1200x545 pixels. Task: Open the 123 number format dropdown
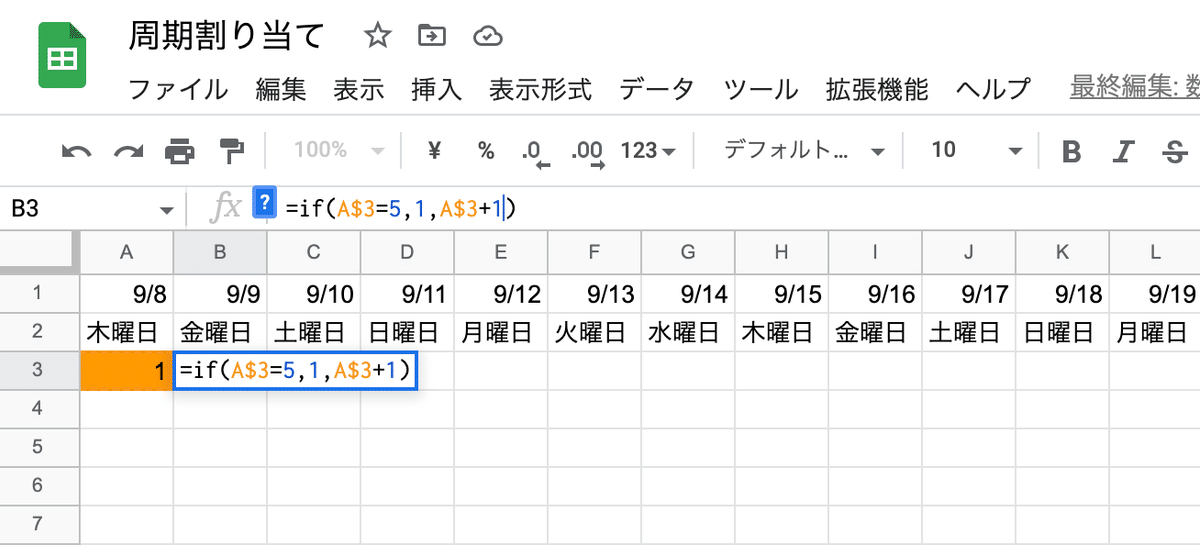pos(648,151)
